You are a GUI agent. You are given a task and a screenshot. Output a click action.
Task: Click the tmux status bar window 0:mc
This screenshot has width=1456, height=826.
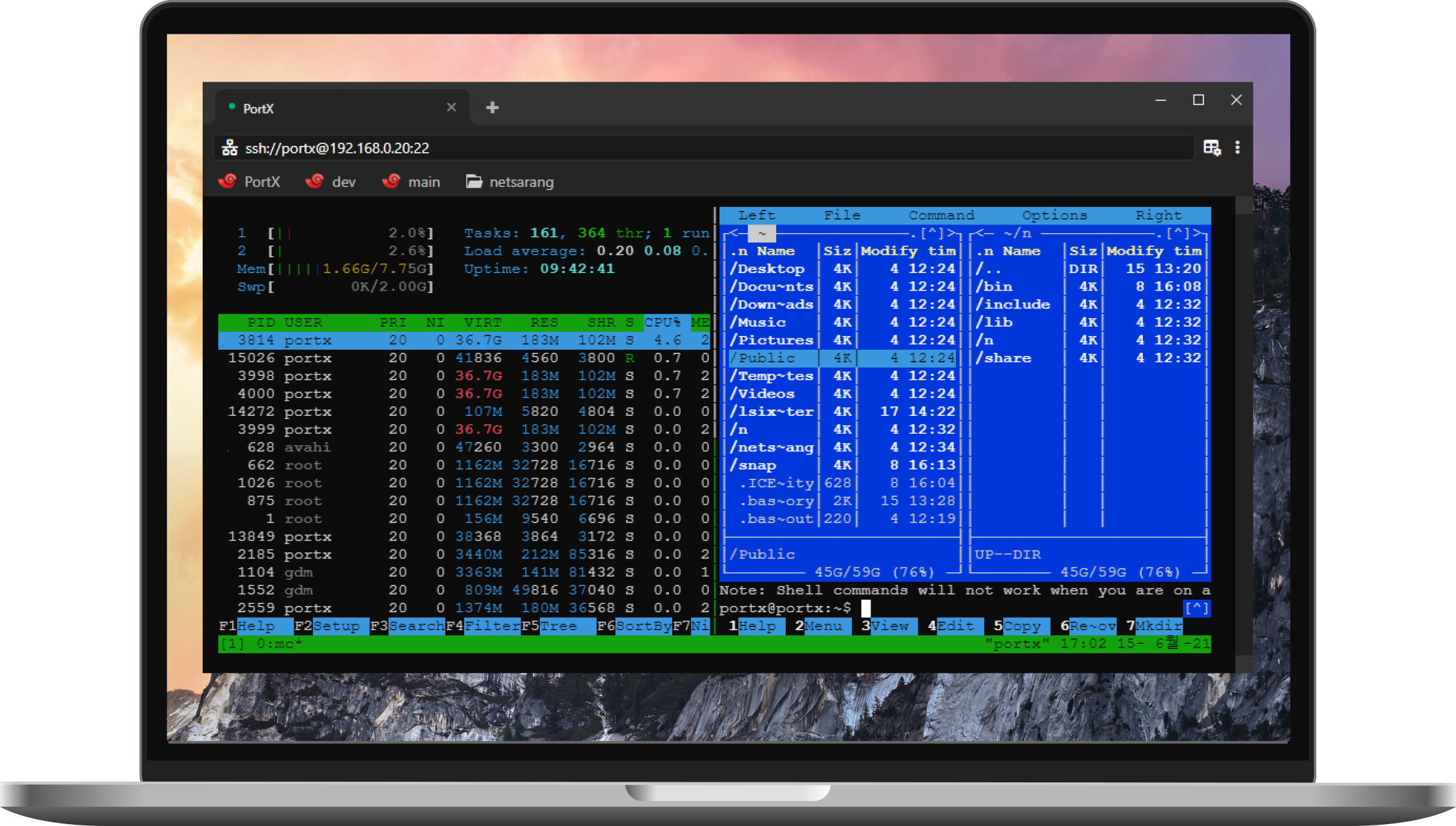(279, 644)
